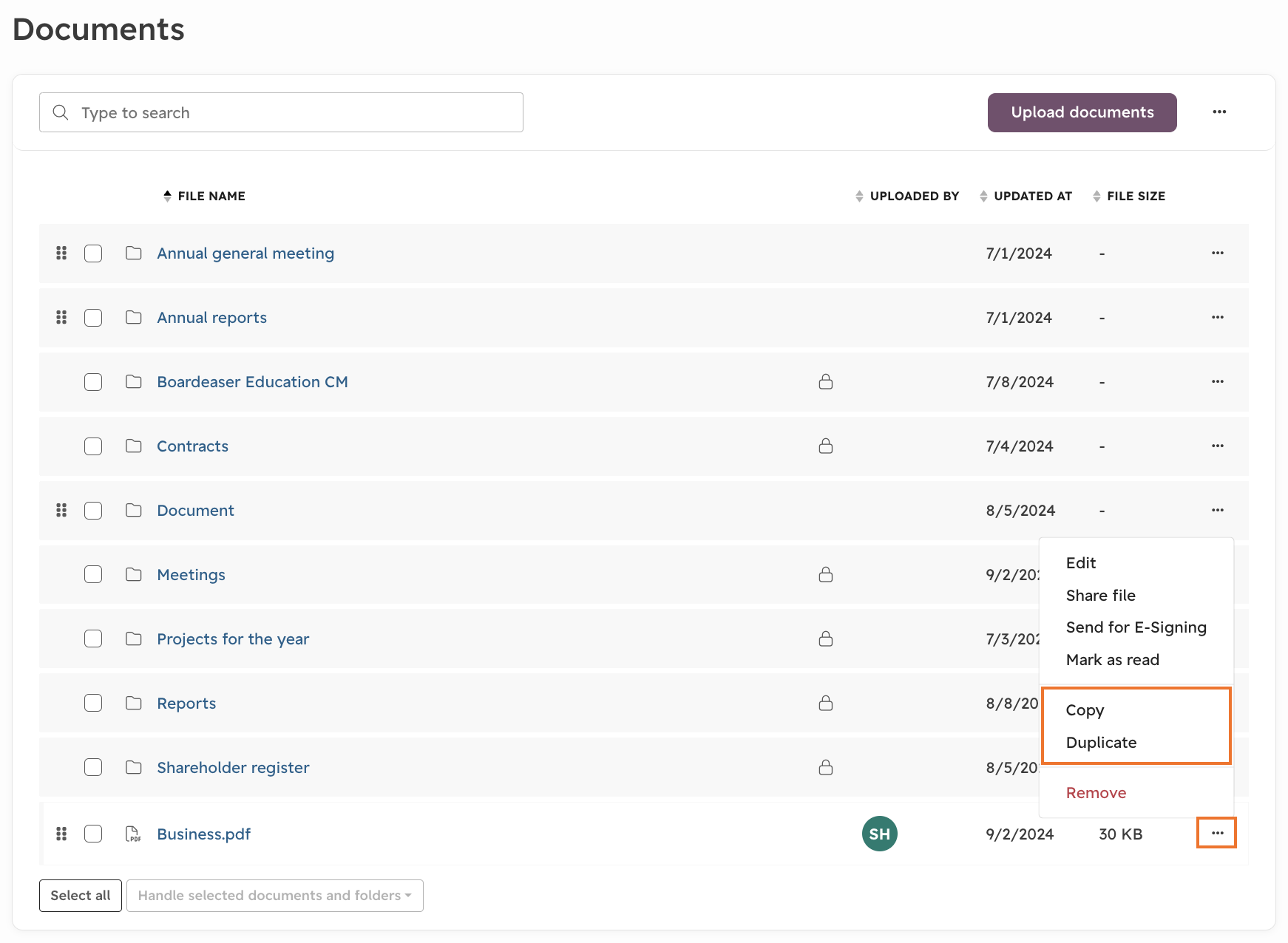Screen dimensions: 1288x943
Task: Click the 30 KB file size value
Action: click(x=1121, y=834)
